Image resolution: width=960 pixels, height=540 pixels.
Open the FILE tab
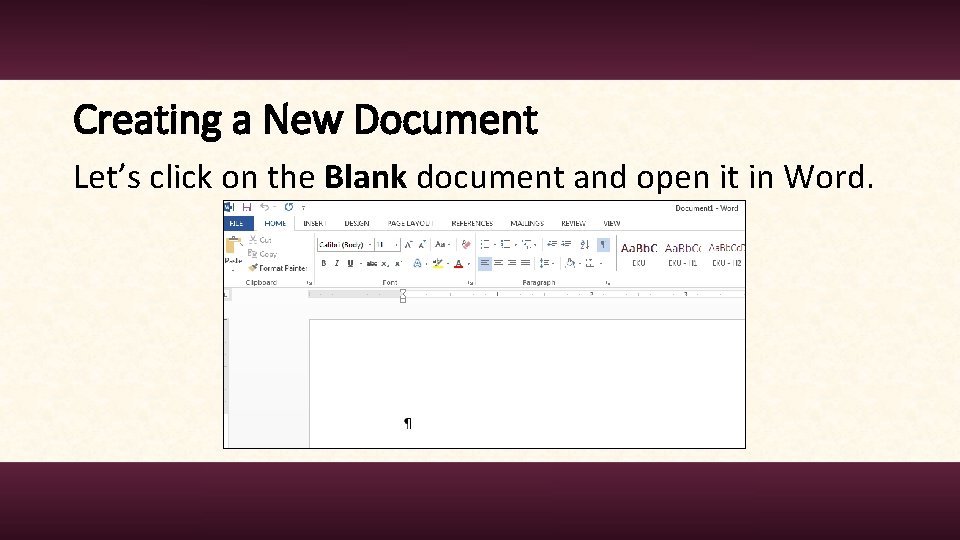tap(238, 223)
